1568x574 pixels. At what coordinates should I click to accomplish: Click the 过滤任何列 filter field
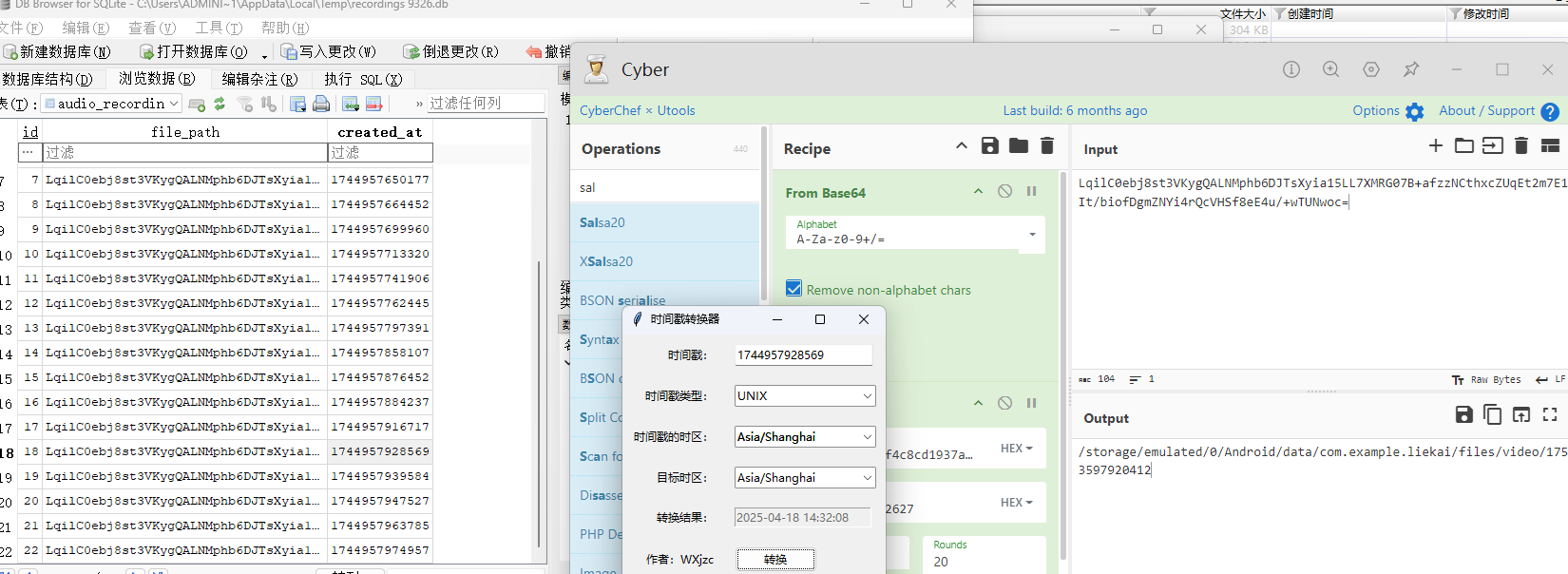(485, 103)
